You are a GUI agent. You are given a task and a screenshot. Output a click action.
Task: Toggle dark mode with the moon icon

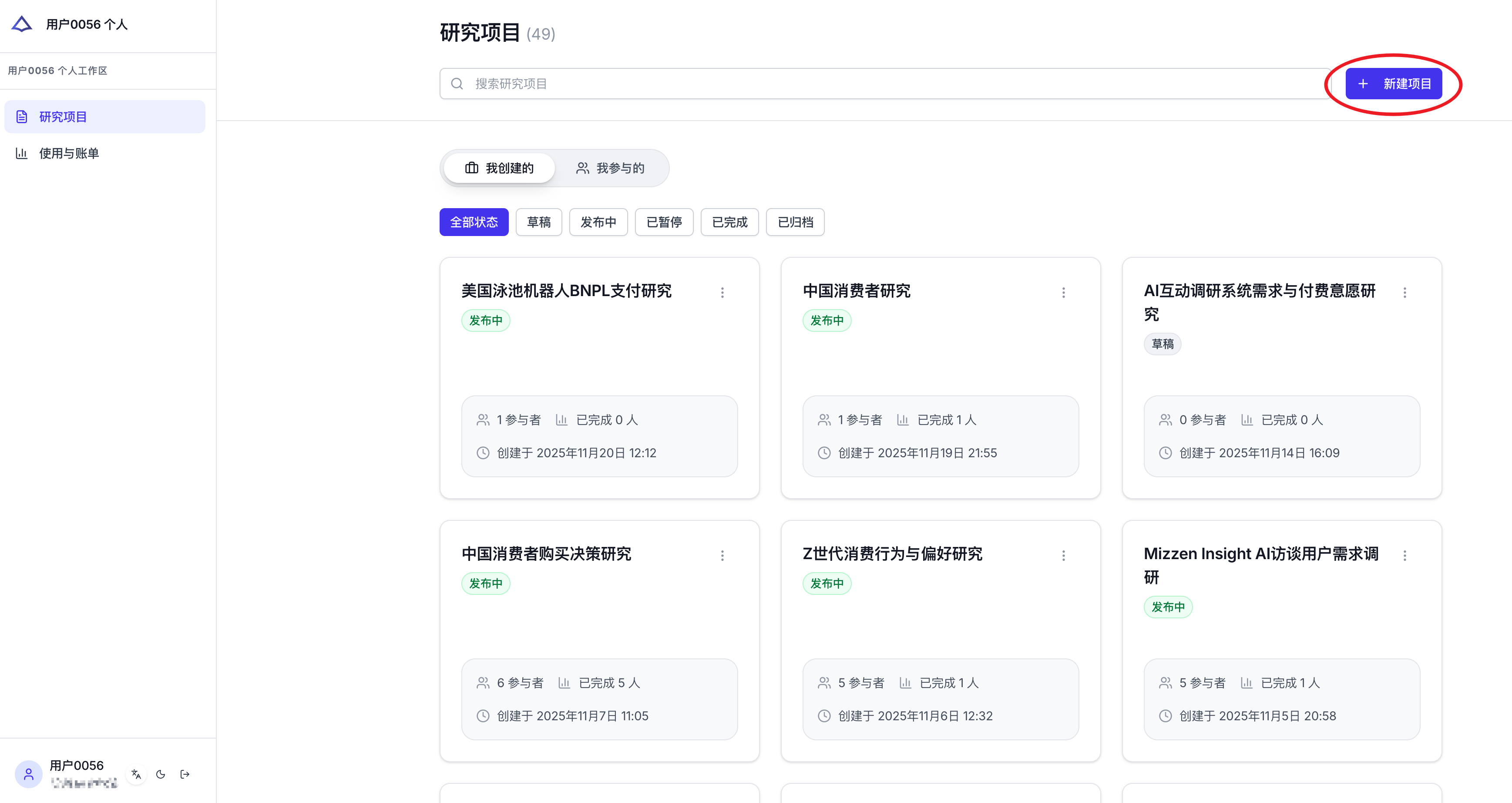[160, 774]
